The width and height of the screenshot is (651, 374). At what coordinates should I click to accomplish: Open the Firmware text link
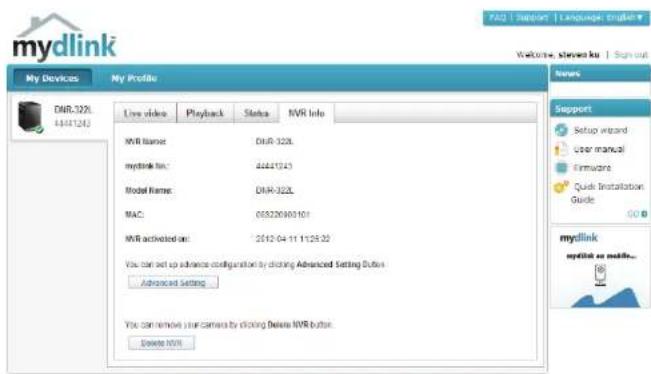(592, 168)
